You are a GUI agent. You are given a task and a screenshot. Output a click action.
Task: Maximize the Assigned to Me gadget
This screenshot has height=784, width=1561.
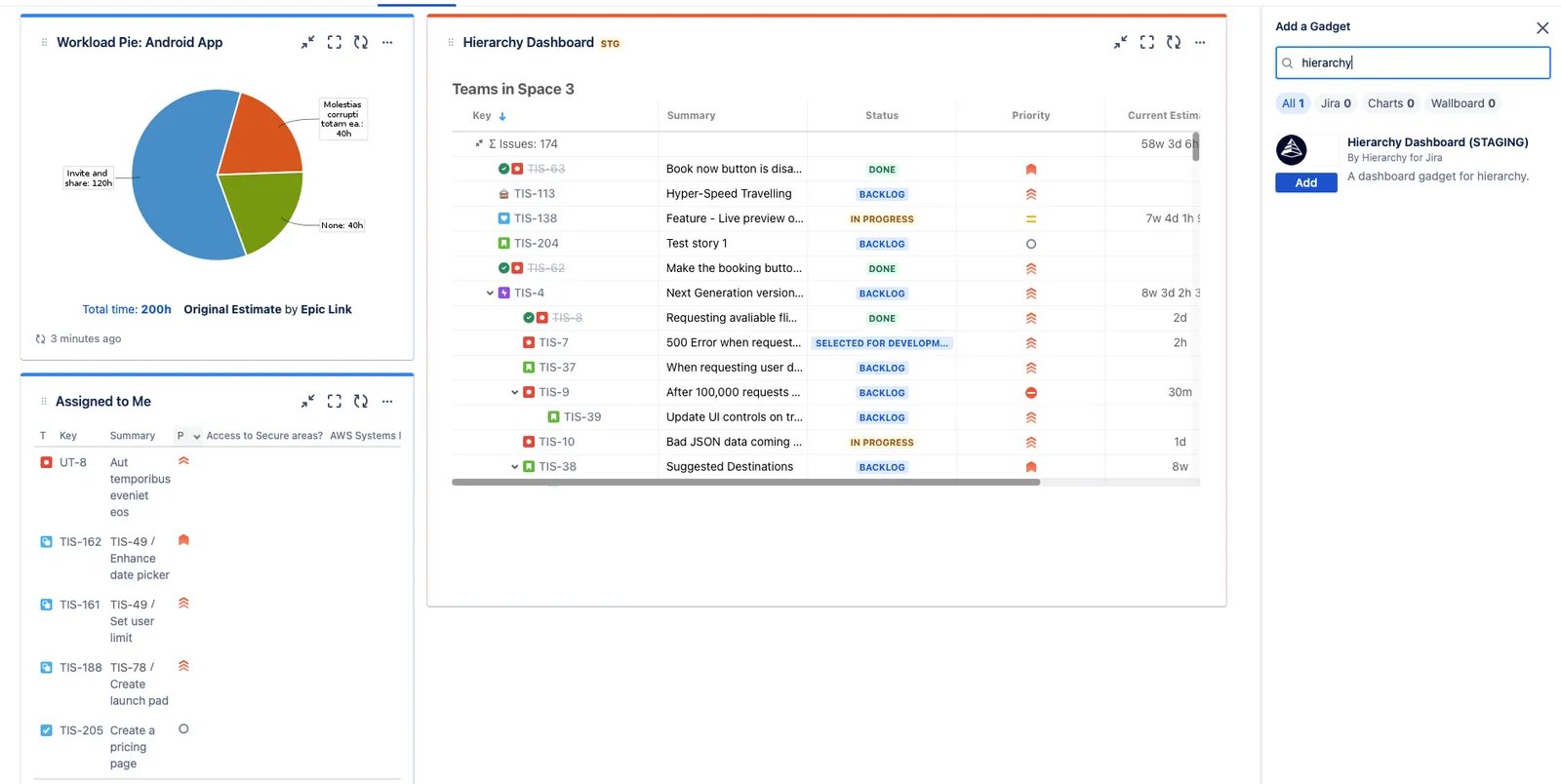click(x=335, y=401)
